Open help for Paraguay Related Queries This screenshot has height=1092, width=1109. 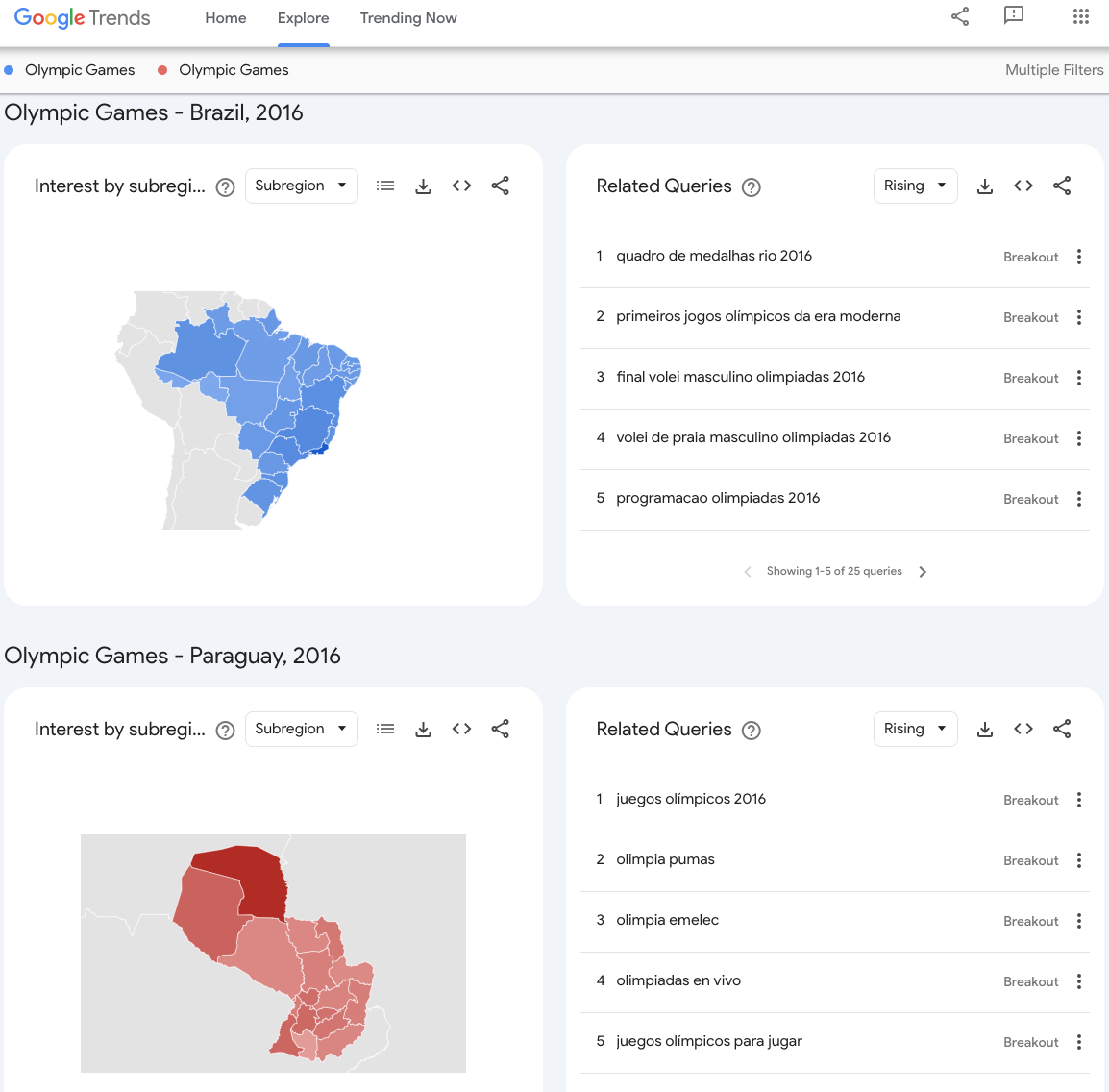[752, 731]
